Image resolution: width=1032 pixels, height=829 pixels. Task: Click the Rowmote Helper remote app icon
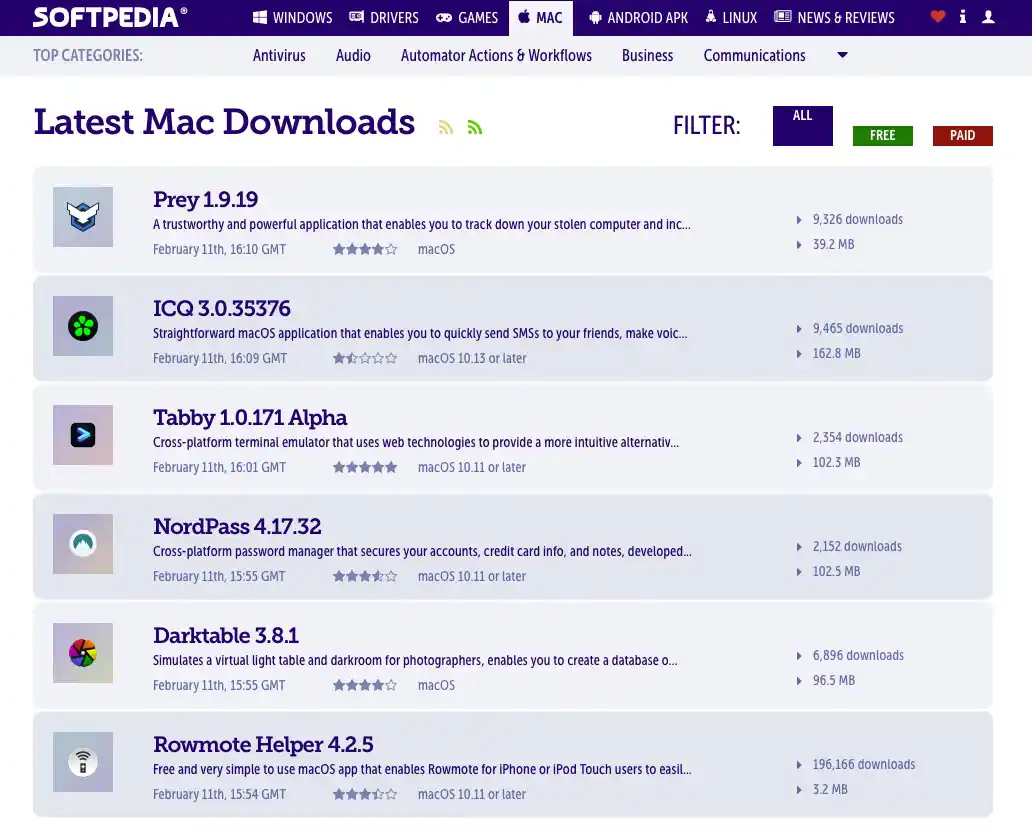coord(83,763)
